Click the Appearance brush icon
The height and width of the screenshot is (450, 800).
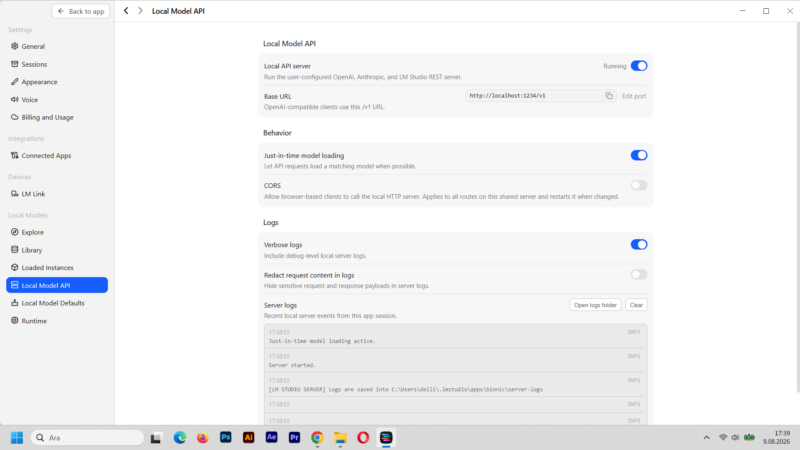point(14,82)
